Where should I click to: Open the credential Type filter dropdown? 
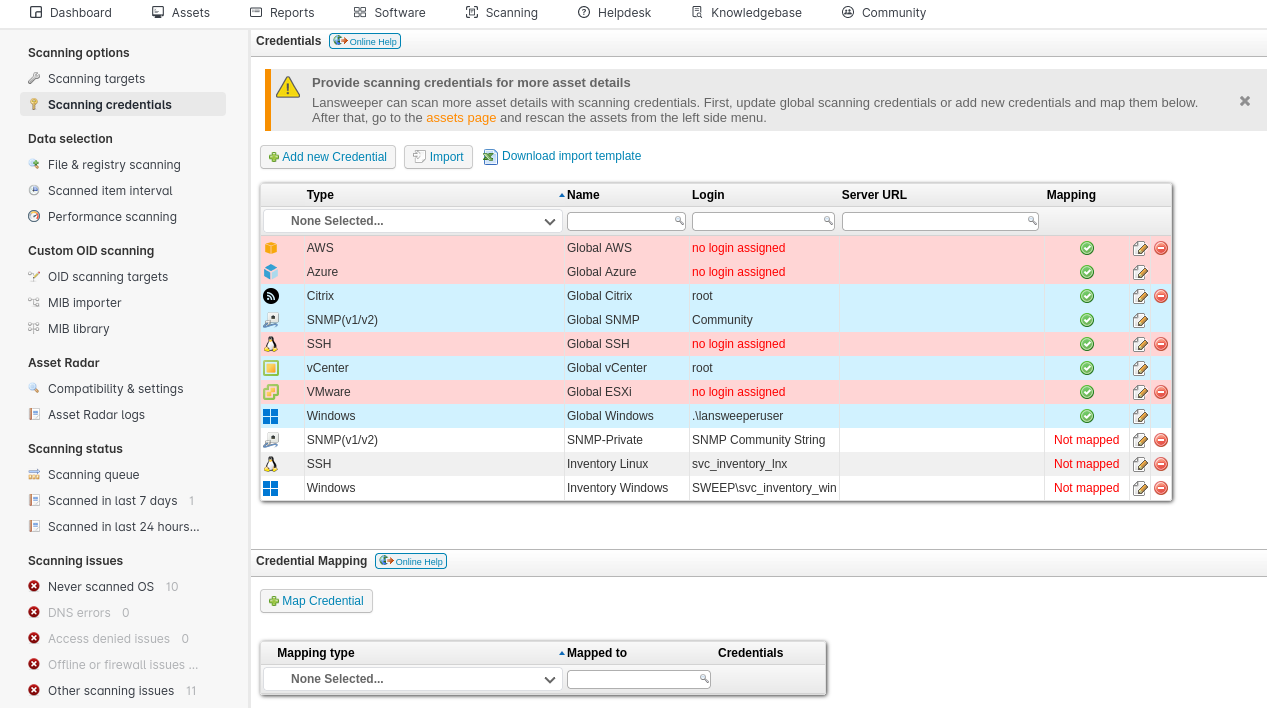pos(412,221)
